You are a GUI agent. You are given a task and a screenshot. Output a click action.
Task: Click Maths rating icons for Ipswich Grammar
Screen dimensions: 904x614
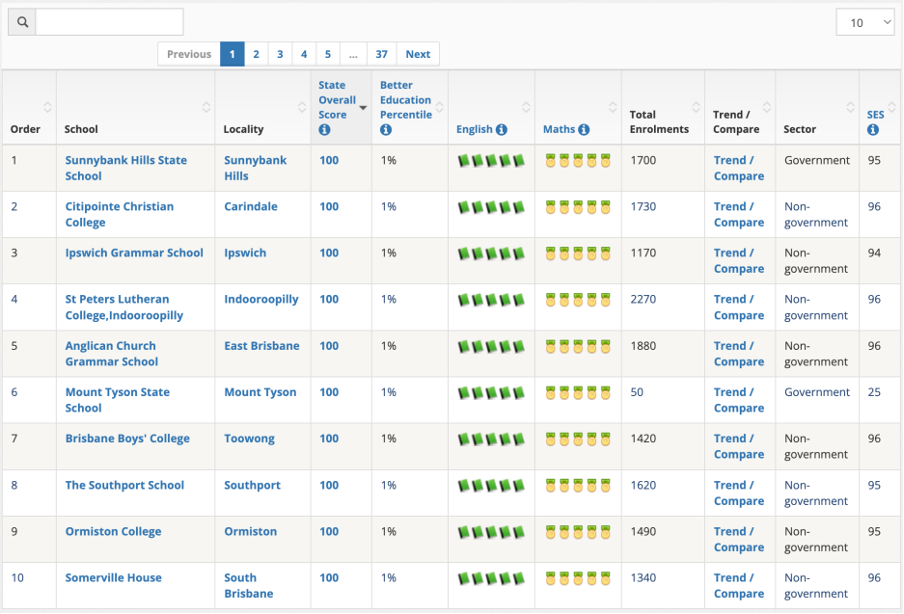[577, 254]
